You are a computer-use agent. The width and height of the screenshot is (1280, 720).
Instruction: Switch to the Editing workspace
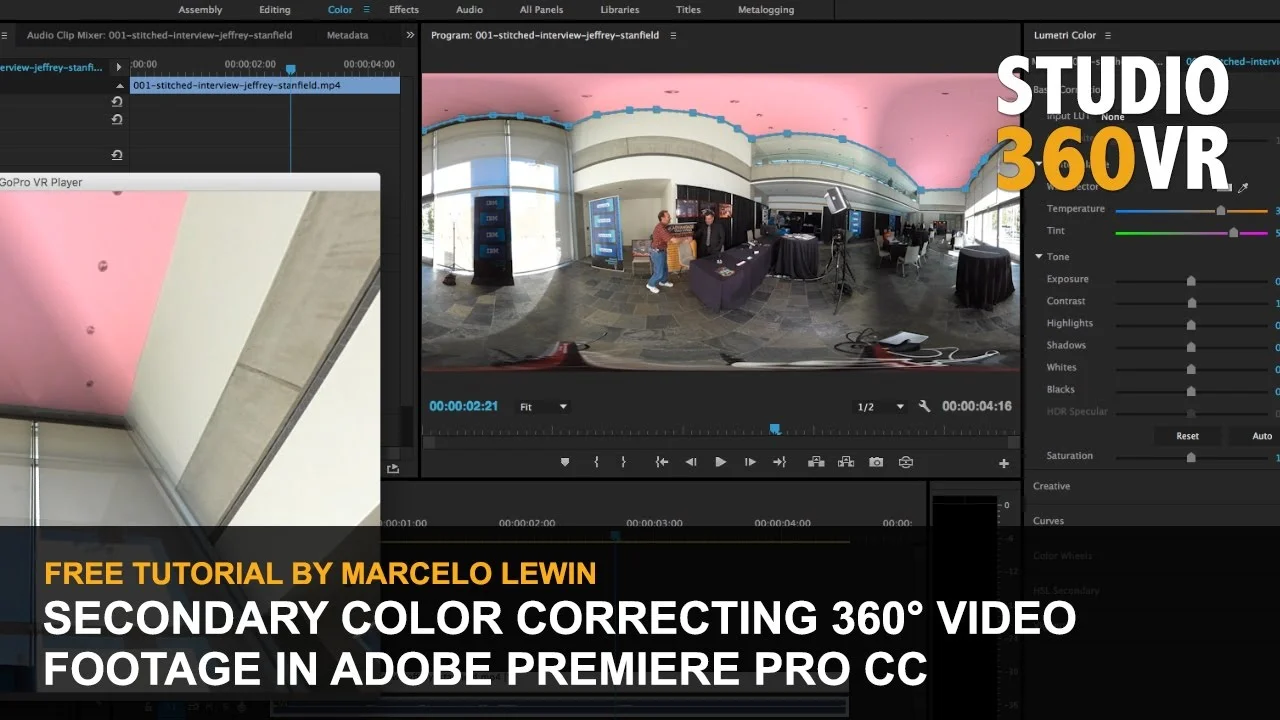click(275, 10)
